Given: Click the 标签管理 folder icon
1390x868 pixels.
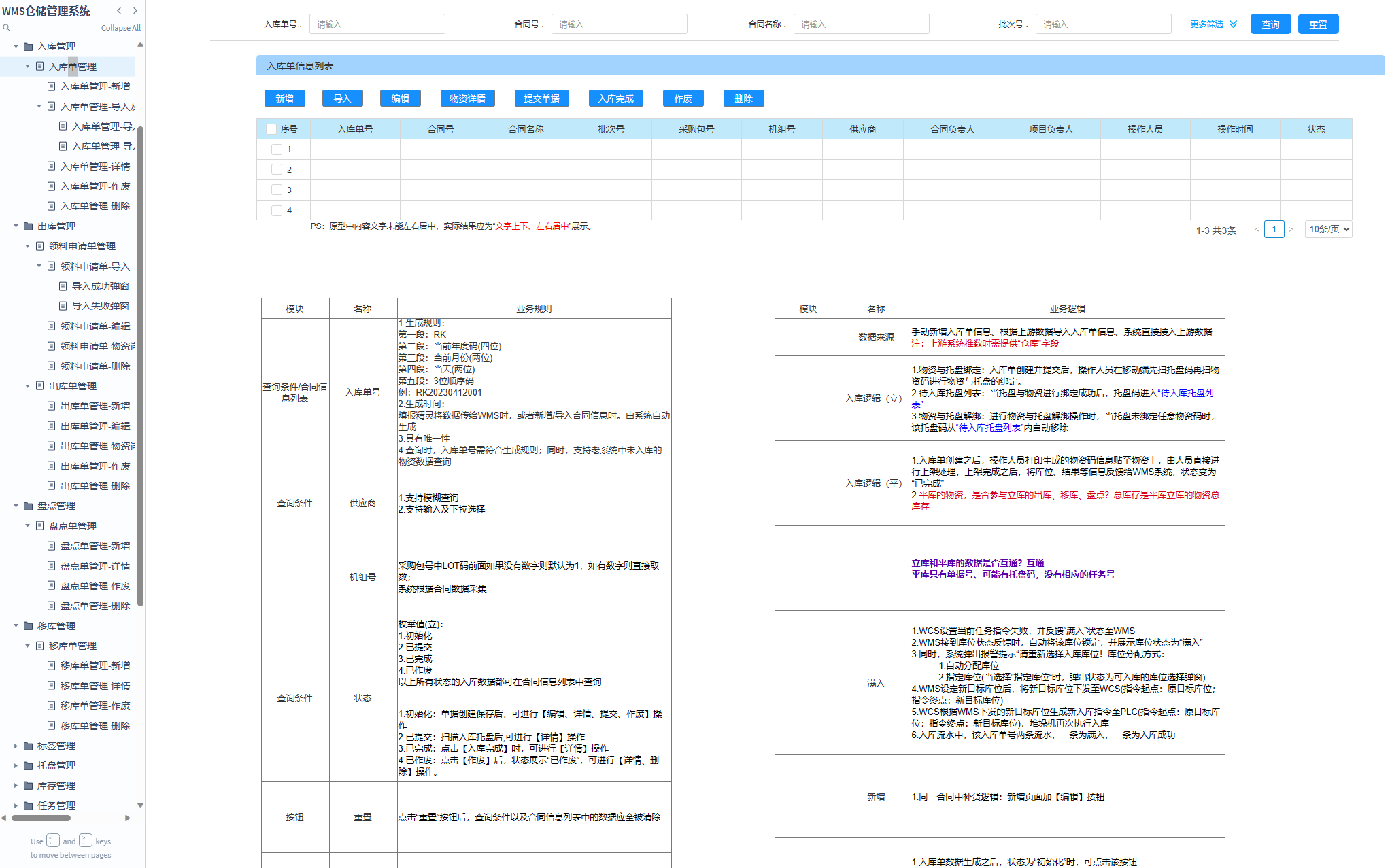Looking at the screenshot, I should click(29, 746).
